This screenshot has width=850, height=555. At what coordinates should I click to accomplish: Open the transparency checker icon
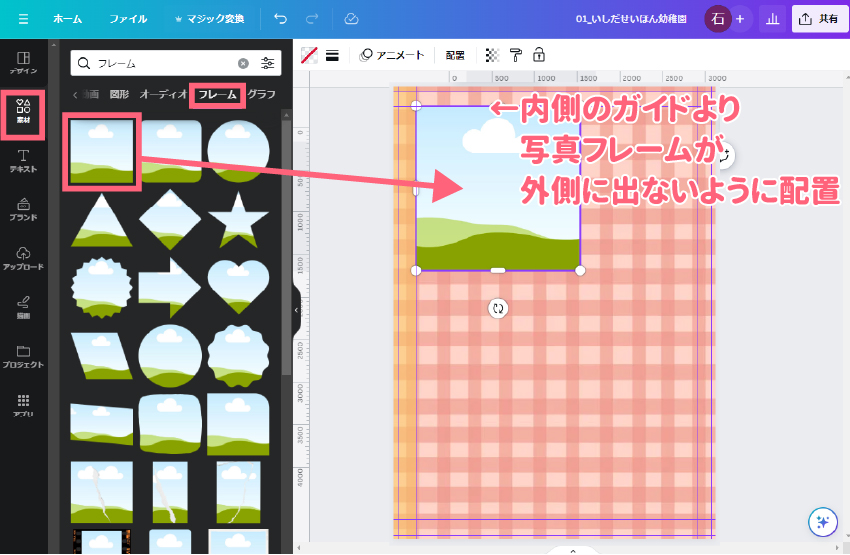point(492,55)
